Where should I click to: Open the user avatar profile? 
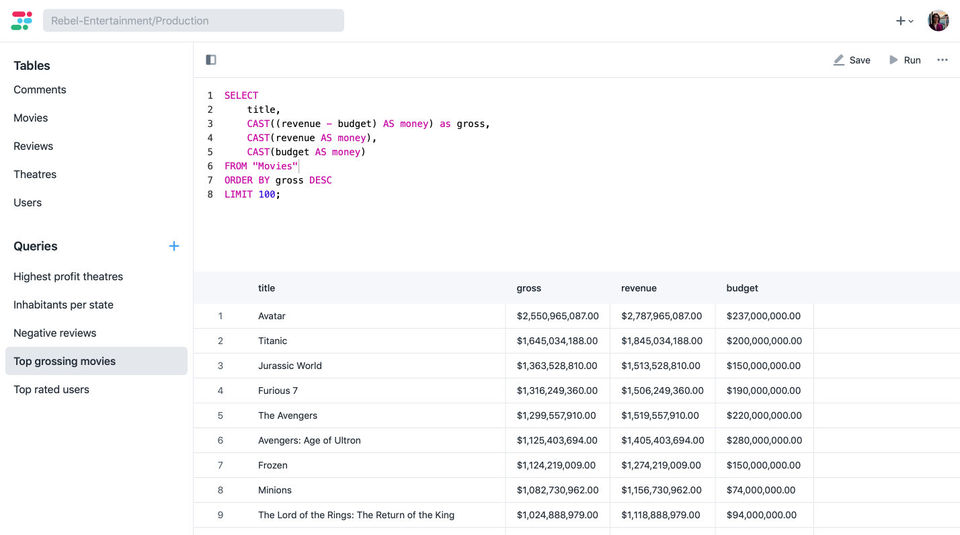click(938, 20)
